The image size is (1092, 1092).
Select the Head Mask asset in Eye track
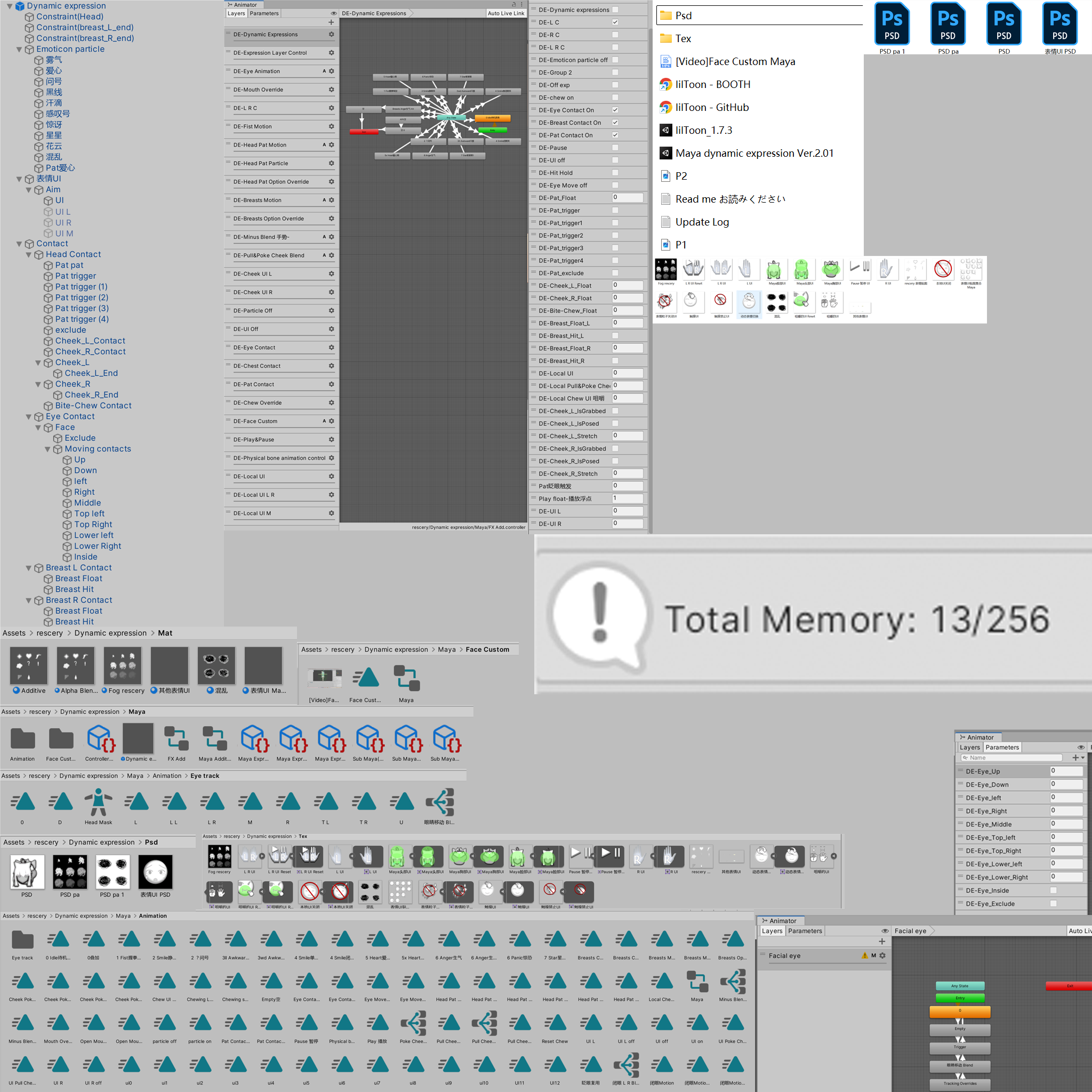[97, 802]
